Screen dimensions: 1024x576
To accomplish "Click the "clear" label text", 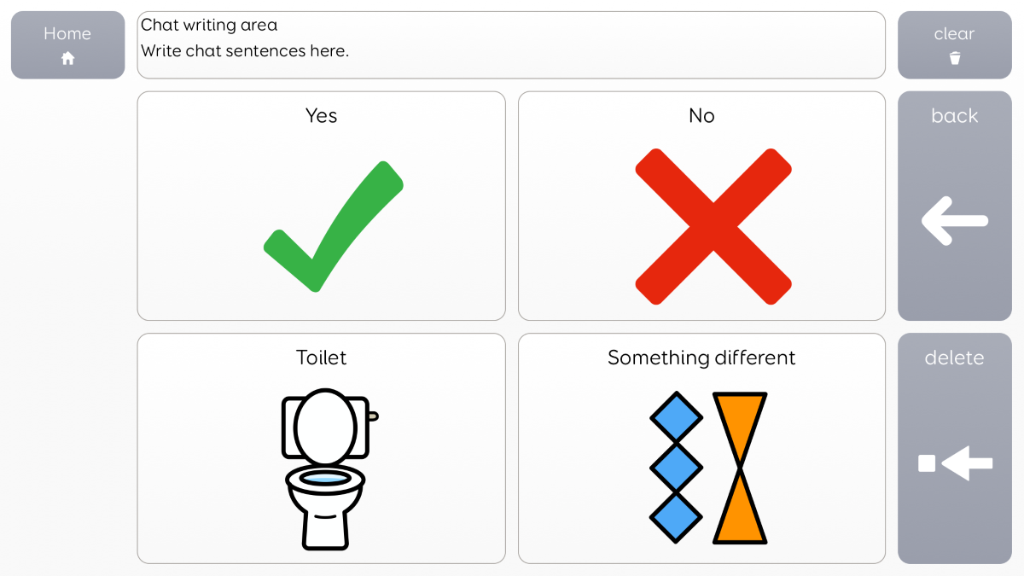I will (954, 33).
